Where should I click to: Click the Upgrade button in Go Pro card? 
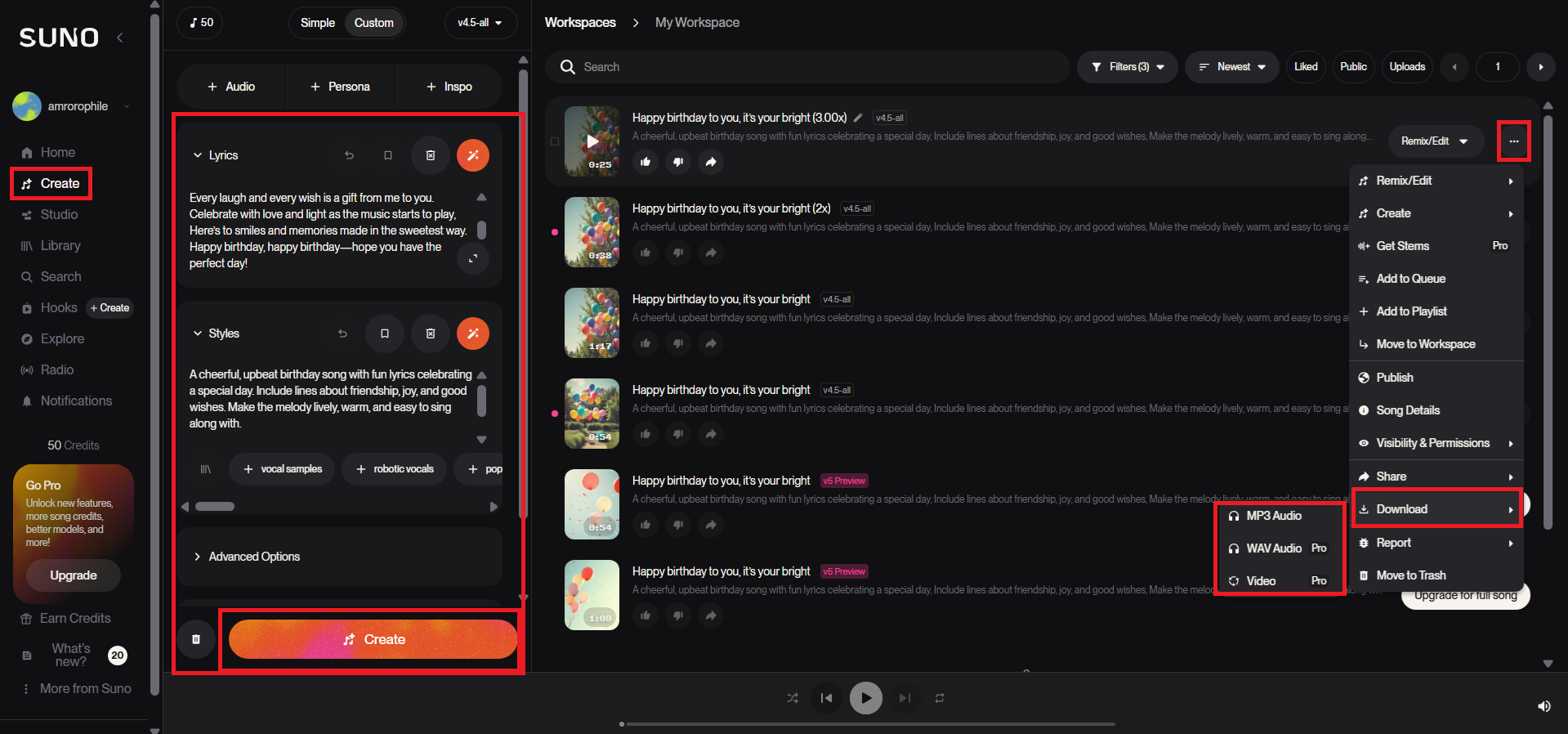tap(74, 575)
